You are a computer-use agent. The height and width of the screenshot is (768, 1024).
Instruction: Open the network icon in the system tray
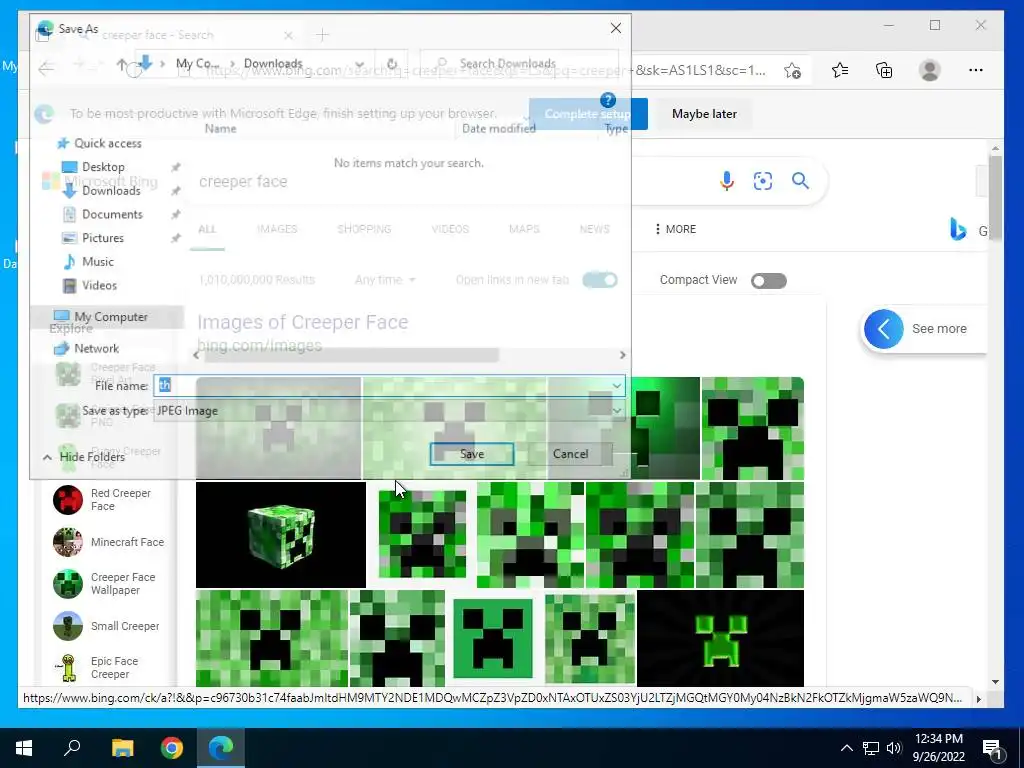pyautogui.click(x=871, y=748)
